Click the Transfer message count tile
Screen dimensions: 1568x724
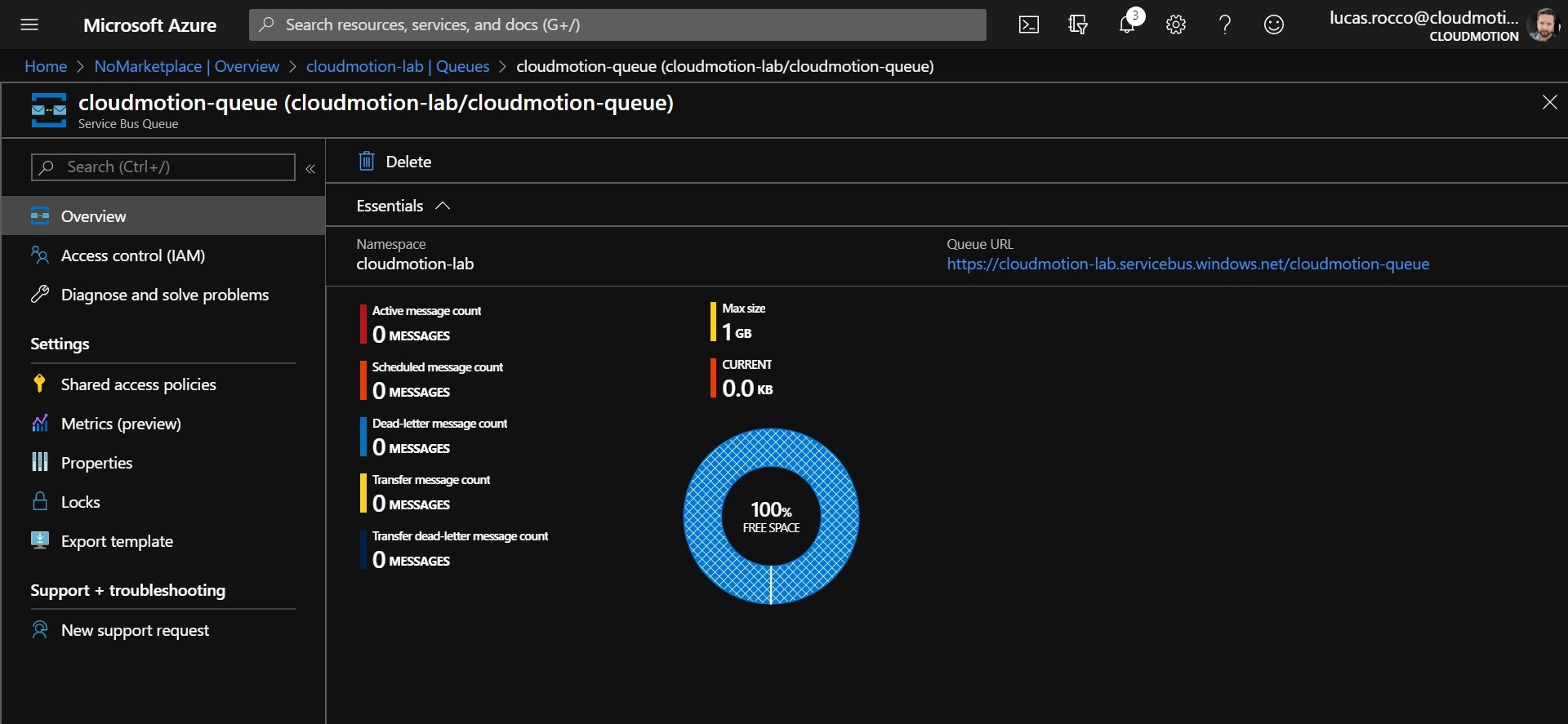[425, 493]
